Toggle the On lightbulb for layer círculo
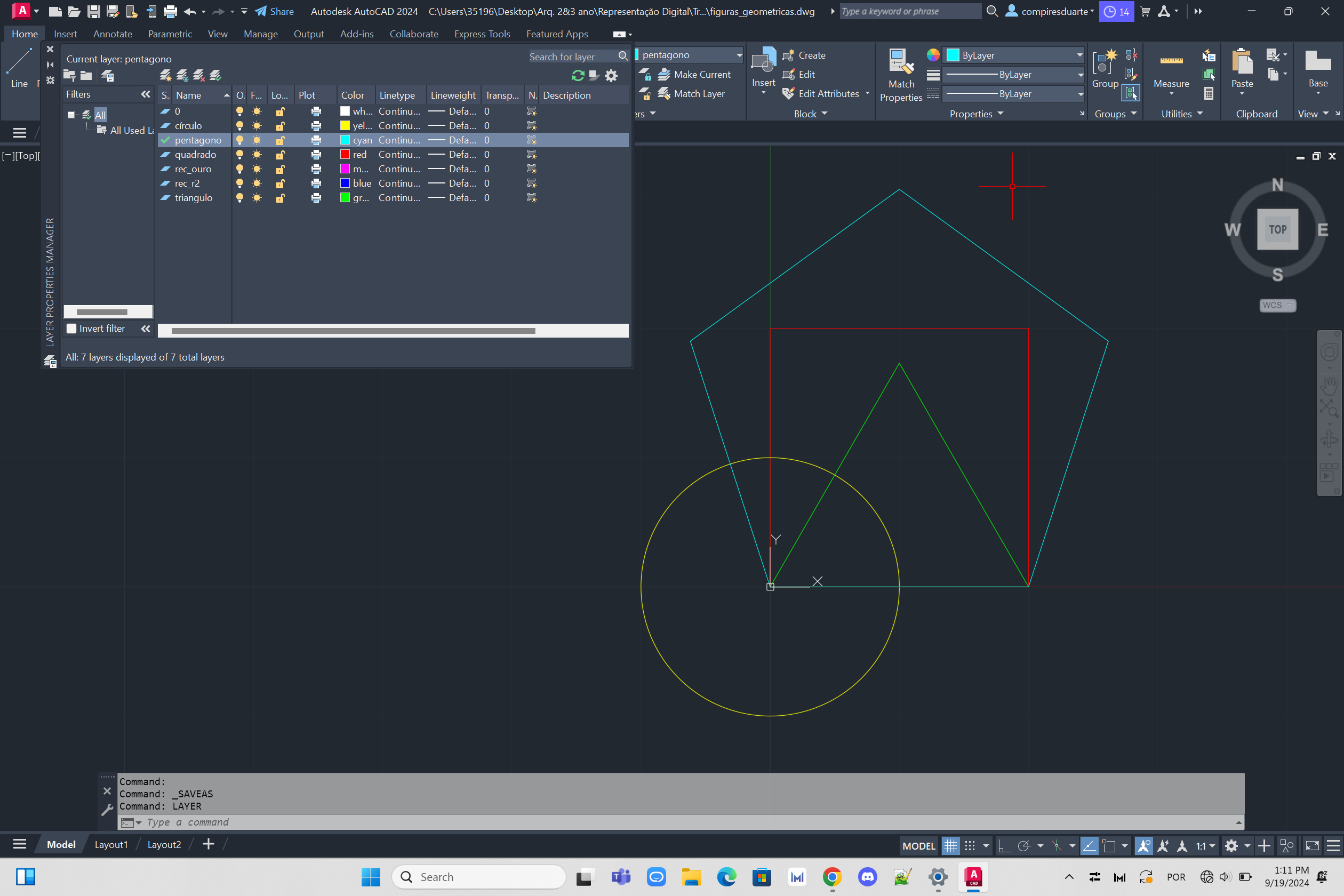Screen dimensions: 1344x896 (x=239, y=126)
